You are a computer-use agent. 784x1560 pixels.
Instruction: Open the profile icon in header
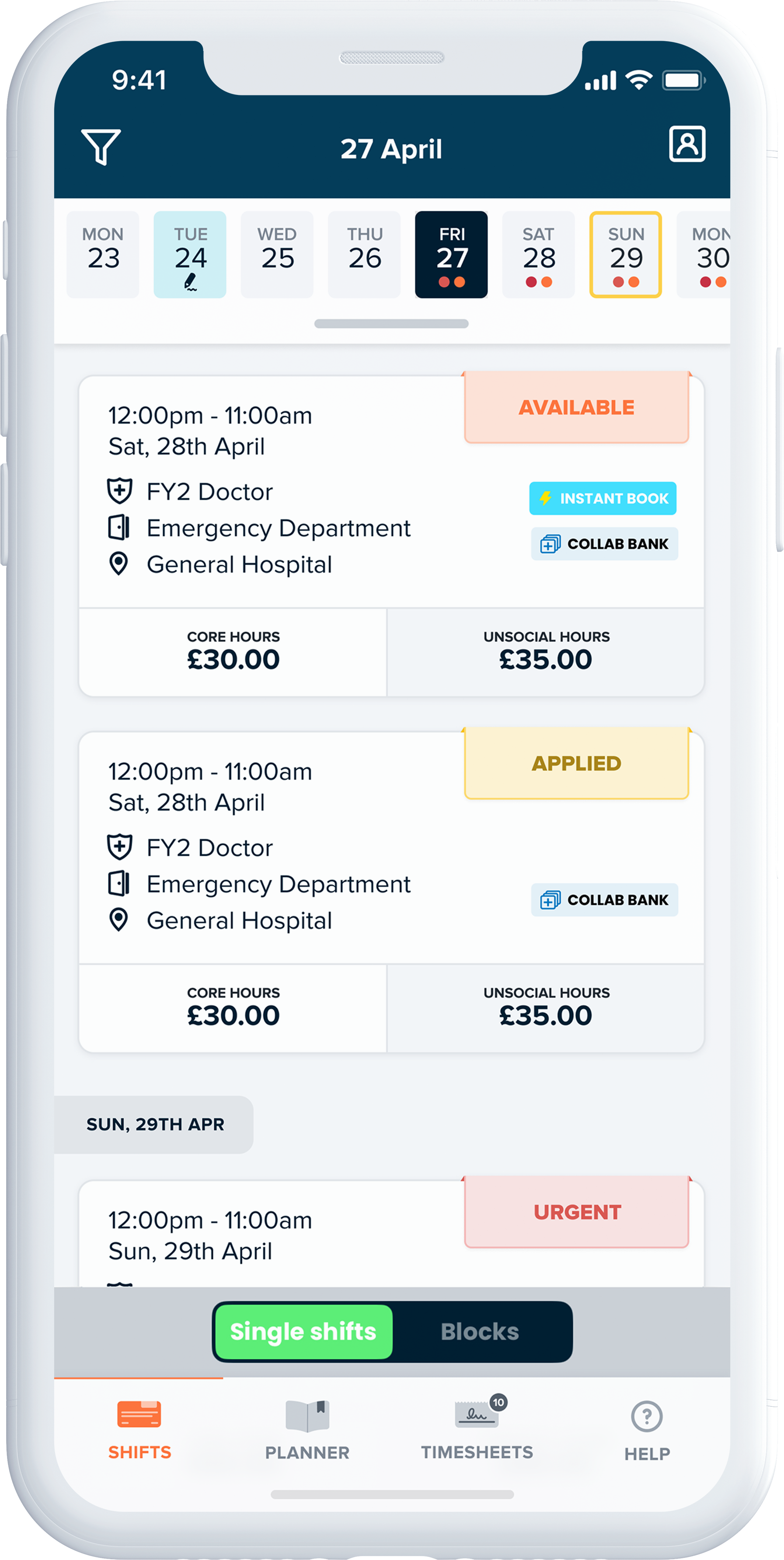pyautogui.click(x=686, y=144)
